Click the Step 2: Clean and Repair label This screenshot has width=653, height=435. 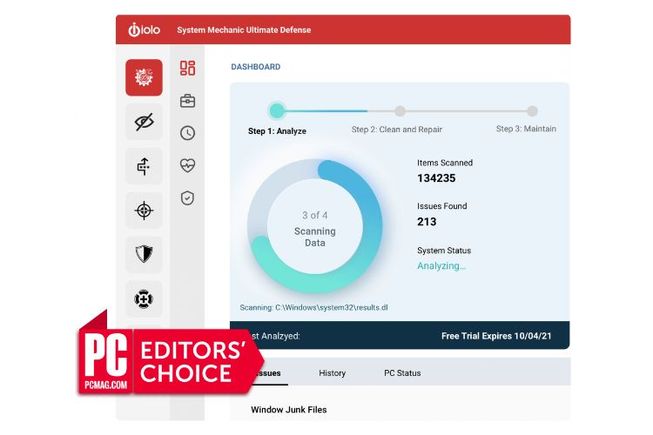[397, 129]
